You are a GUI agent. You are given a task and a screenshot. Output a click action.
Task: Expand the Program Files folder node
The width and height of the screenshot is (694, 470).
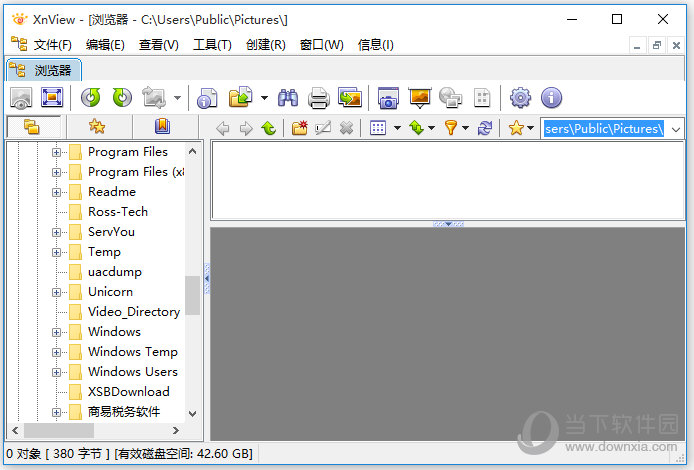pyautogui.click(x=56, y=152)
